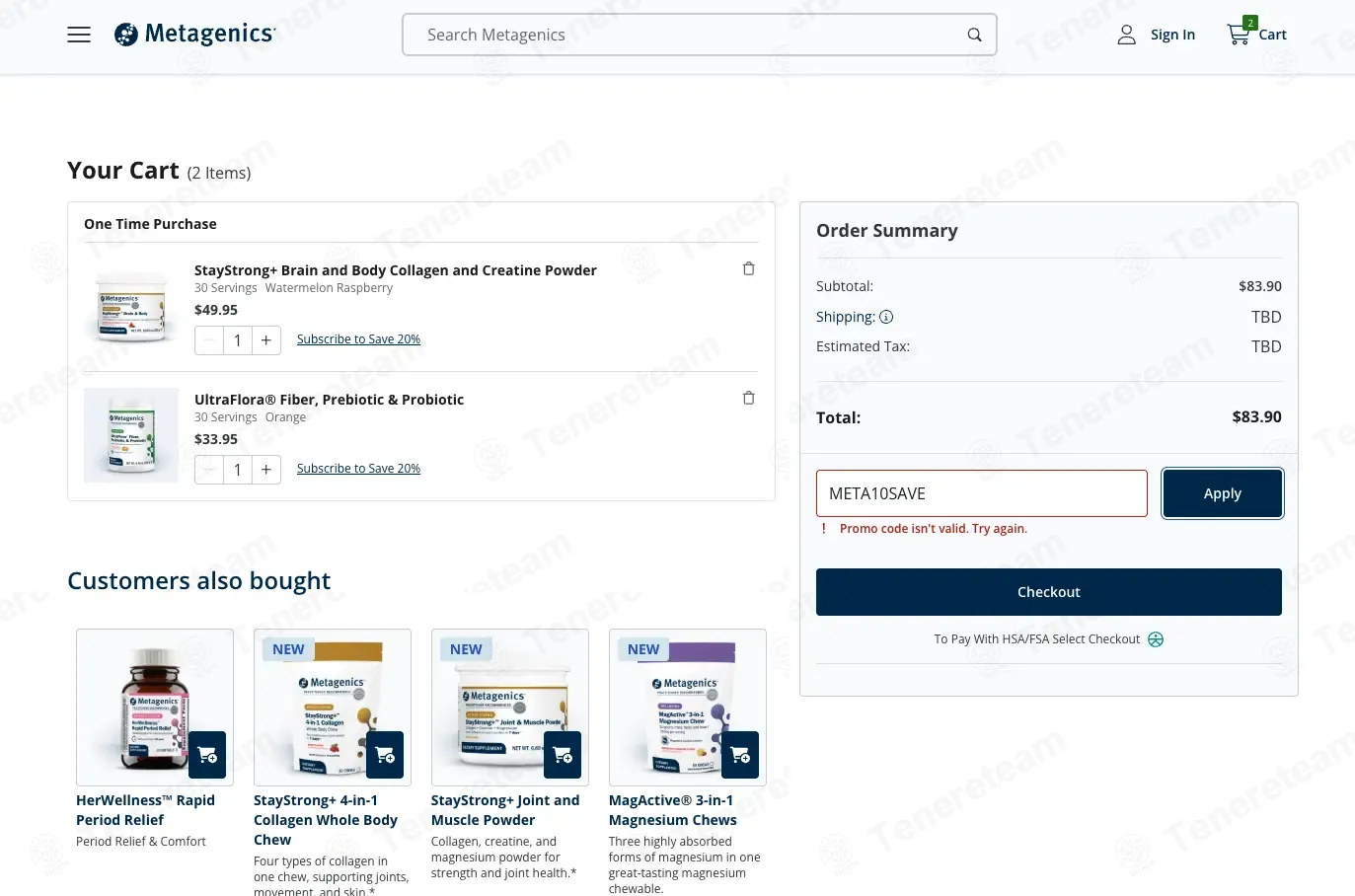Viewport: 1355px width, 896px height.
Task: Open StayStrong+ Joint and Muscle Powder title
Action: (505, 810)
